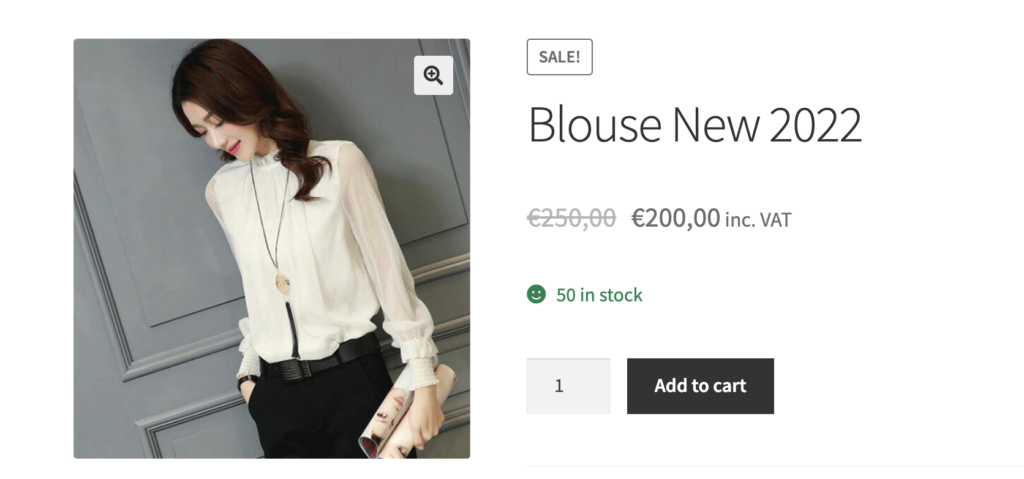Viewport: 1024px width, 479px height.
Task: Click the Blouse New 2022 product title
Action: [x=695, y=124]
